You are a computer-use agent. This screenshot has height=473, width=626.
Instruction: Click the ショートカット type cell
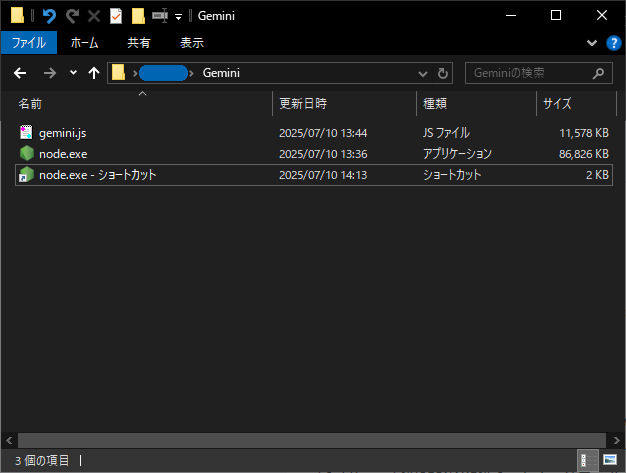452,175
